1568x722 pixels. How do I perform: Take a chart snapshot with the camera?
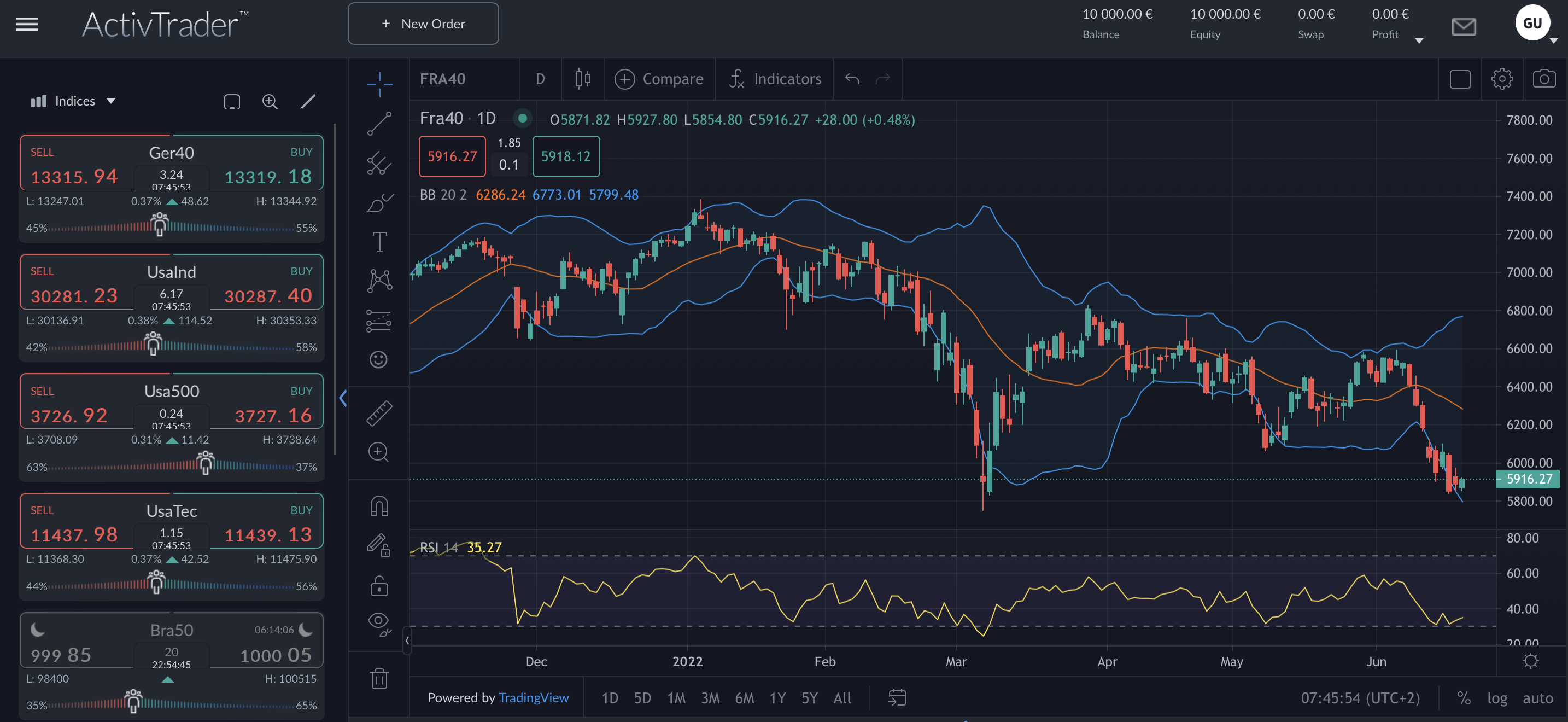click(x=1543, y=79)
